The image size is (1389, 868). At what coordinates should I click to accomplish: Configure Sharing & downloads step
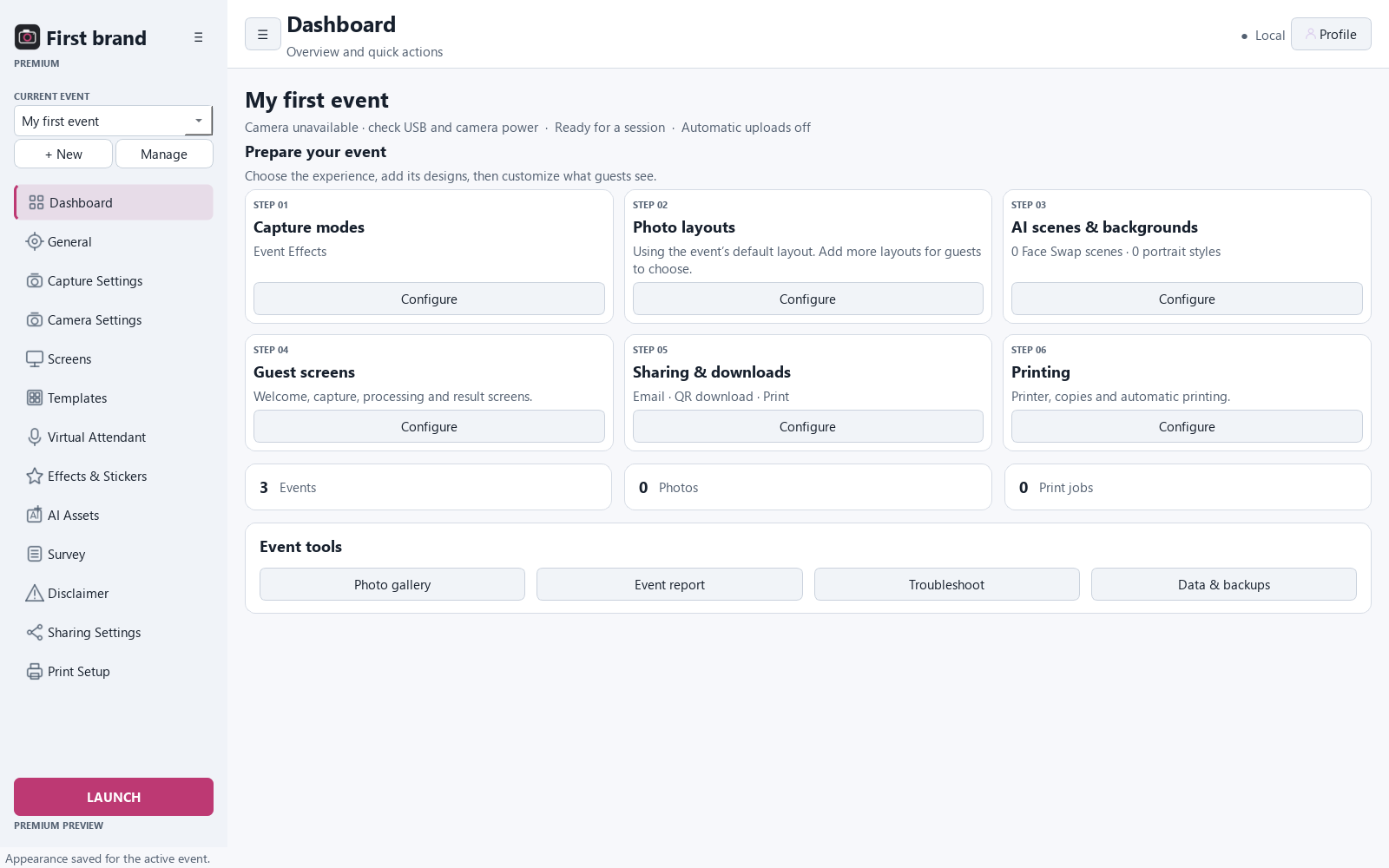[x=807, y=426]
